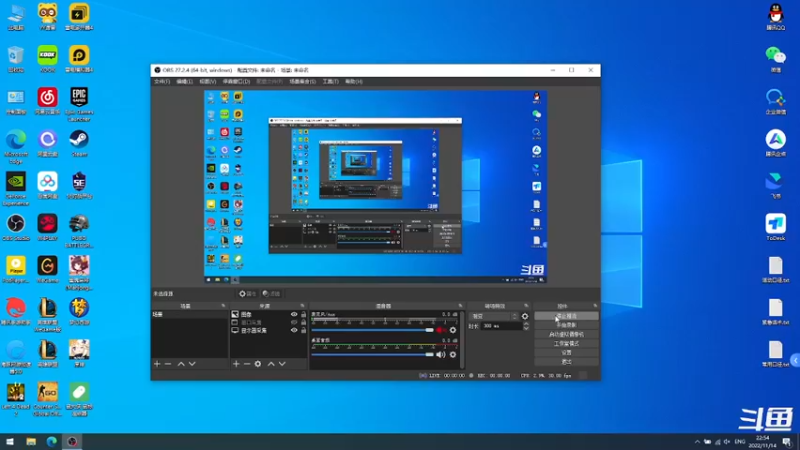Open the PUBG Battlegrounds desktop icon
Screen dimensions: 800x450
pyautogui.click(x=79, y=230)
